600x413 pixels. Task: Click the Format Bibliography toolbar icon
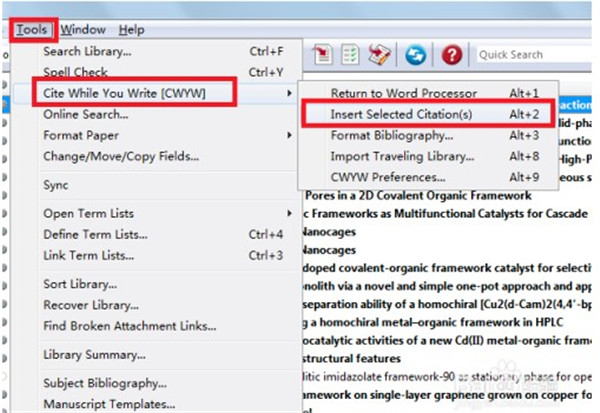351,54
